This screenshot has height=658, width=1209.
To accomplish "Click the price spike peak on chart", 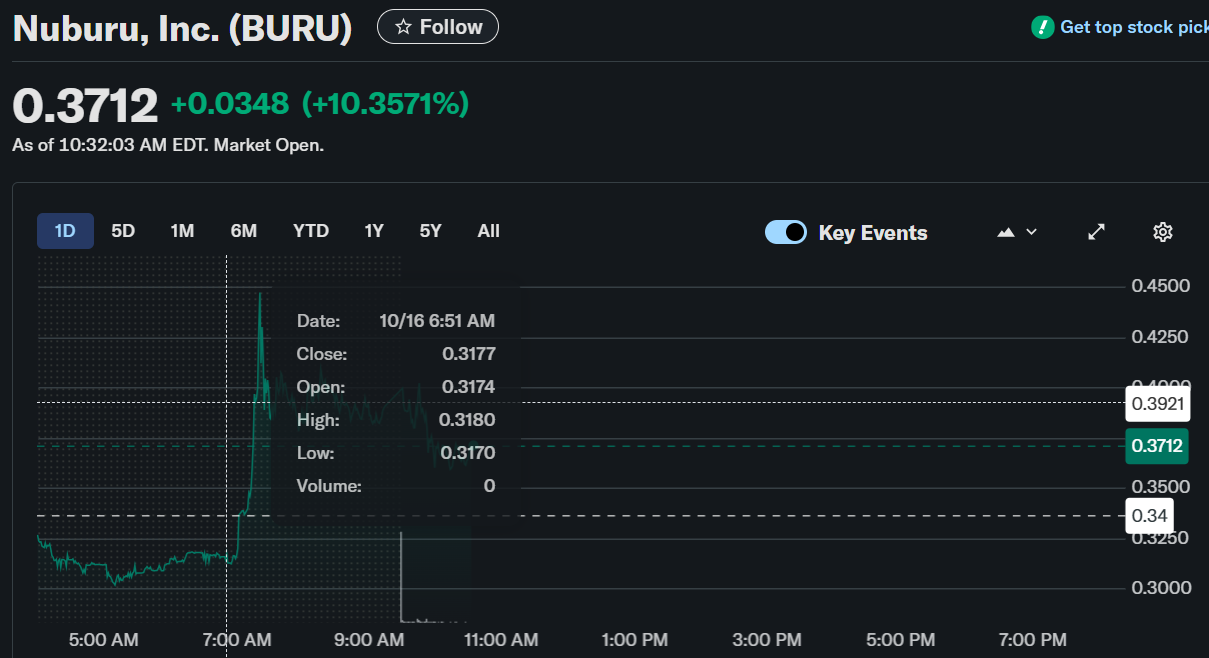I will [x=260, y=294].
